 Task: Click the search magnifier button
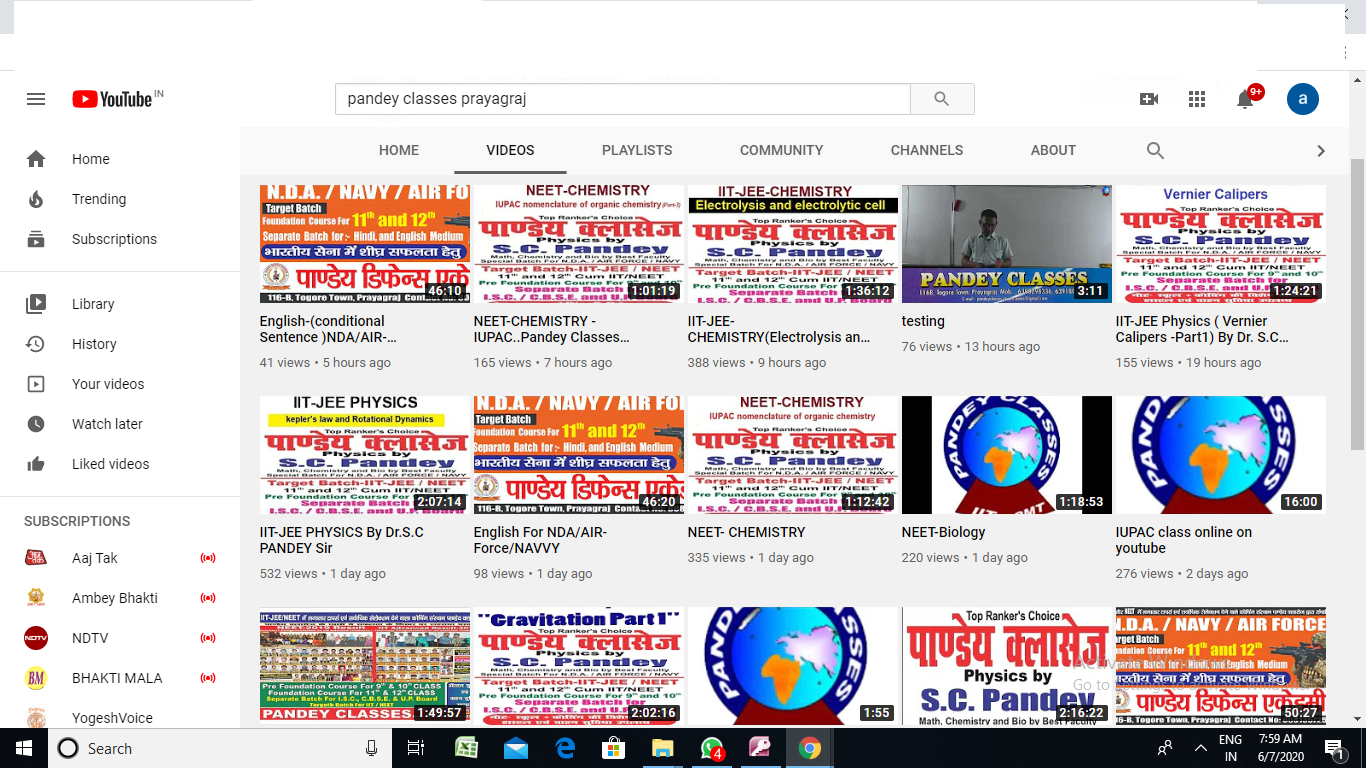(x=941, y=99)
